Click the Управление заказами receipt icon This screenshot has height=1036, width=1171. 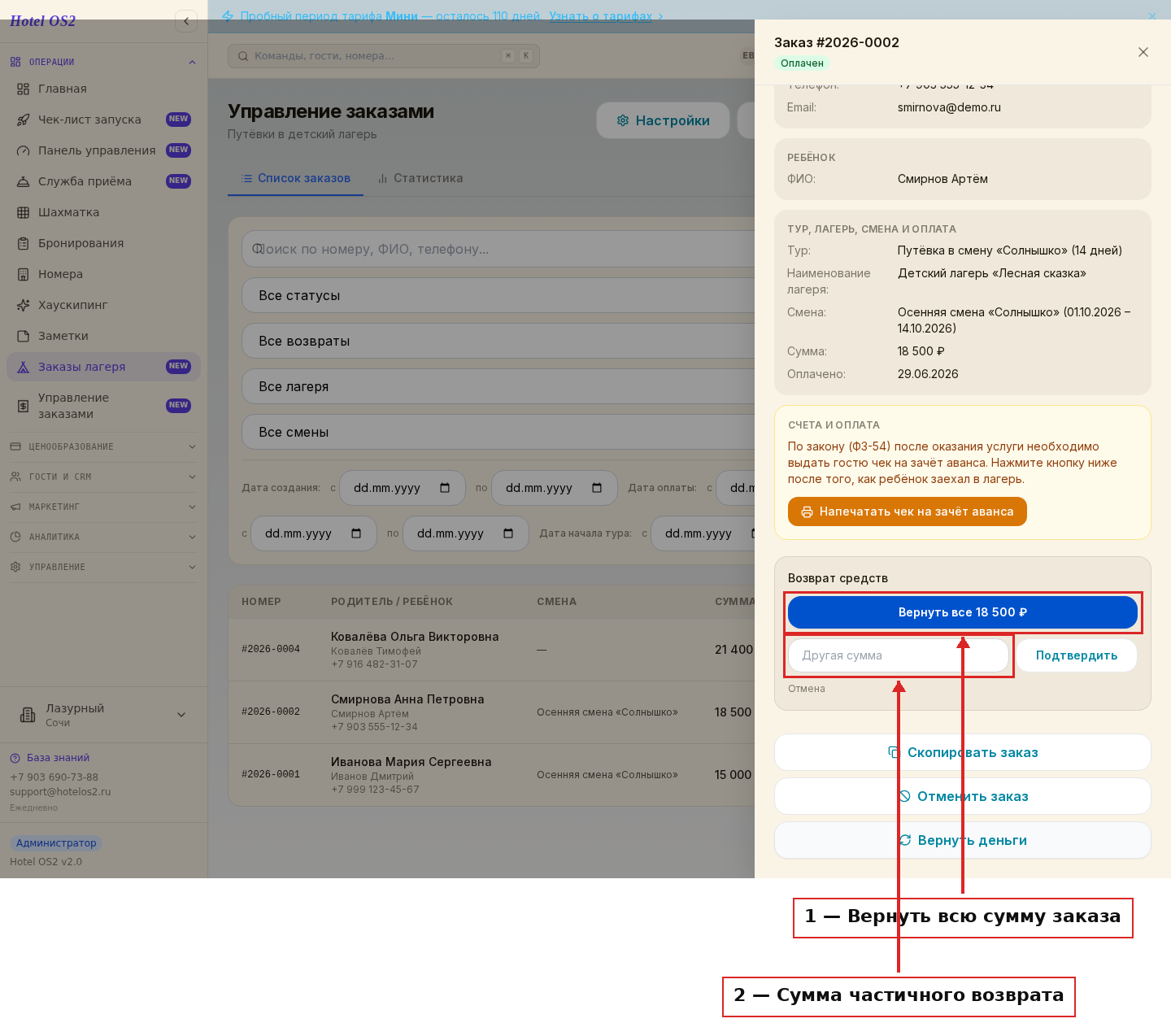pos(23,406)
